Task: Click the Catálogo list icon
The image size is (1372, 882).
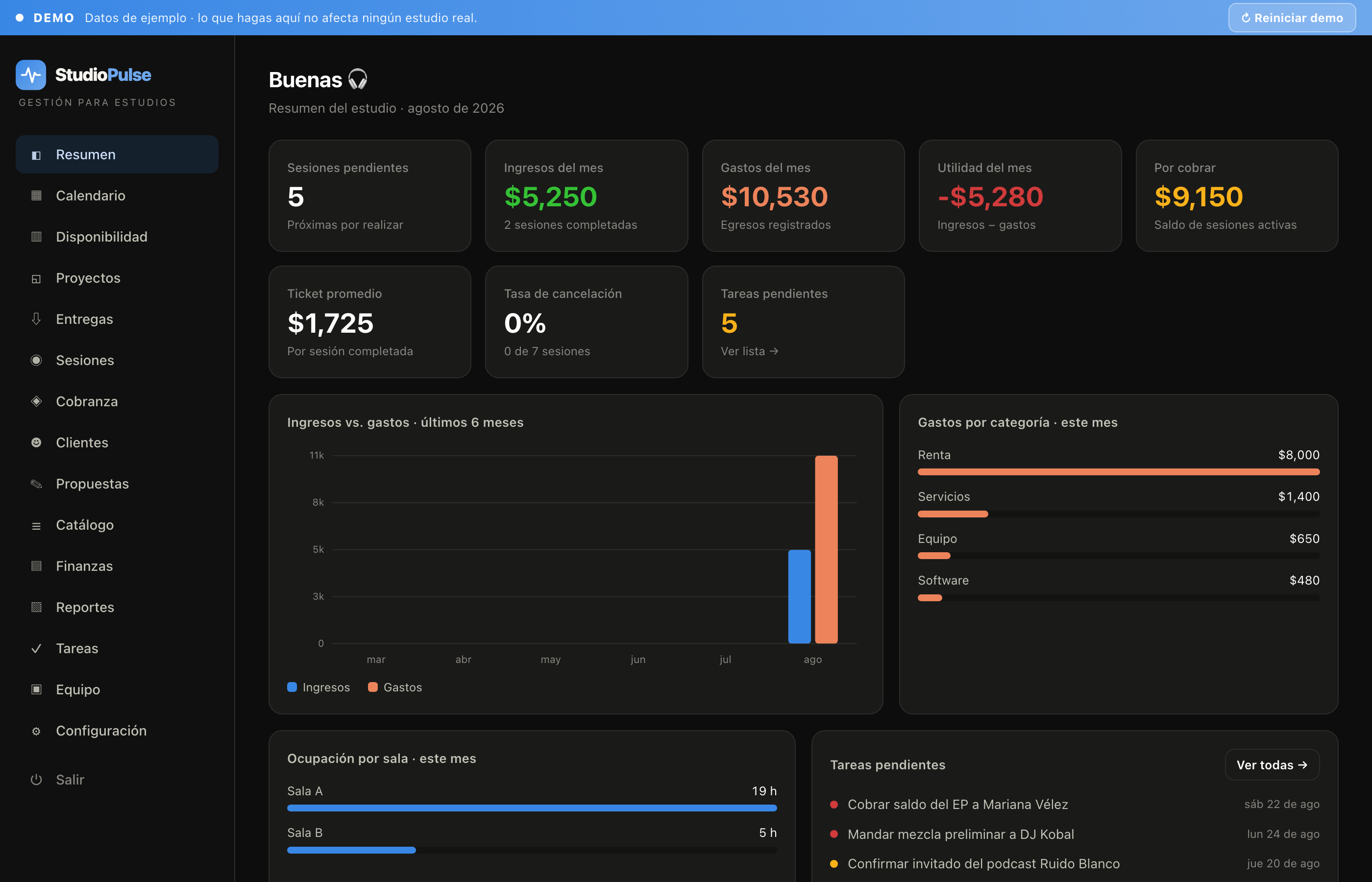Action: coord(36,526)
